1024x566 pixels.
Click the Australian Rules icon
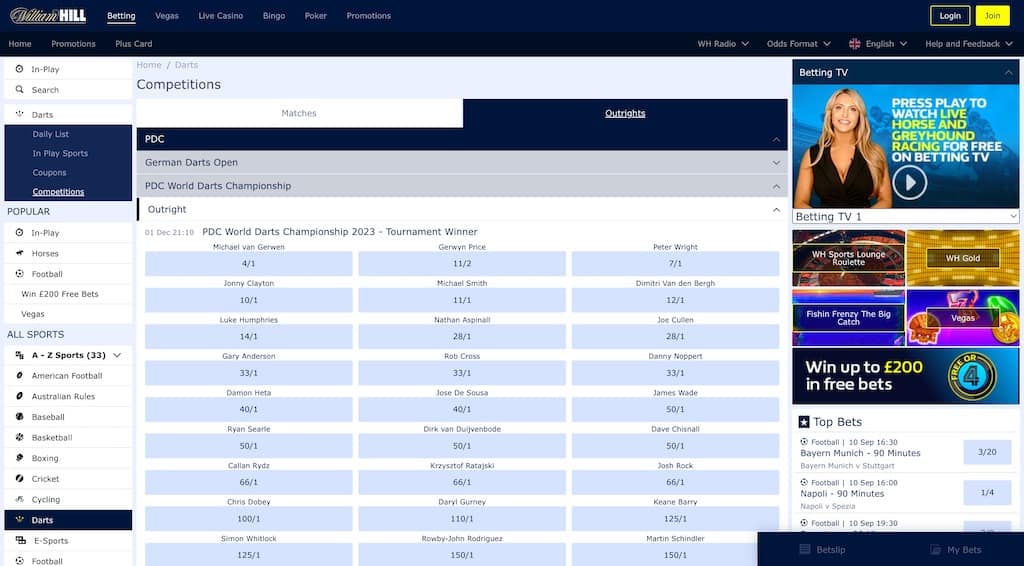pyautogui.click(x=20, y=396)
